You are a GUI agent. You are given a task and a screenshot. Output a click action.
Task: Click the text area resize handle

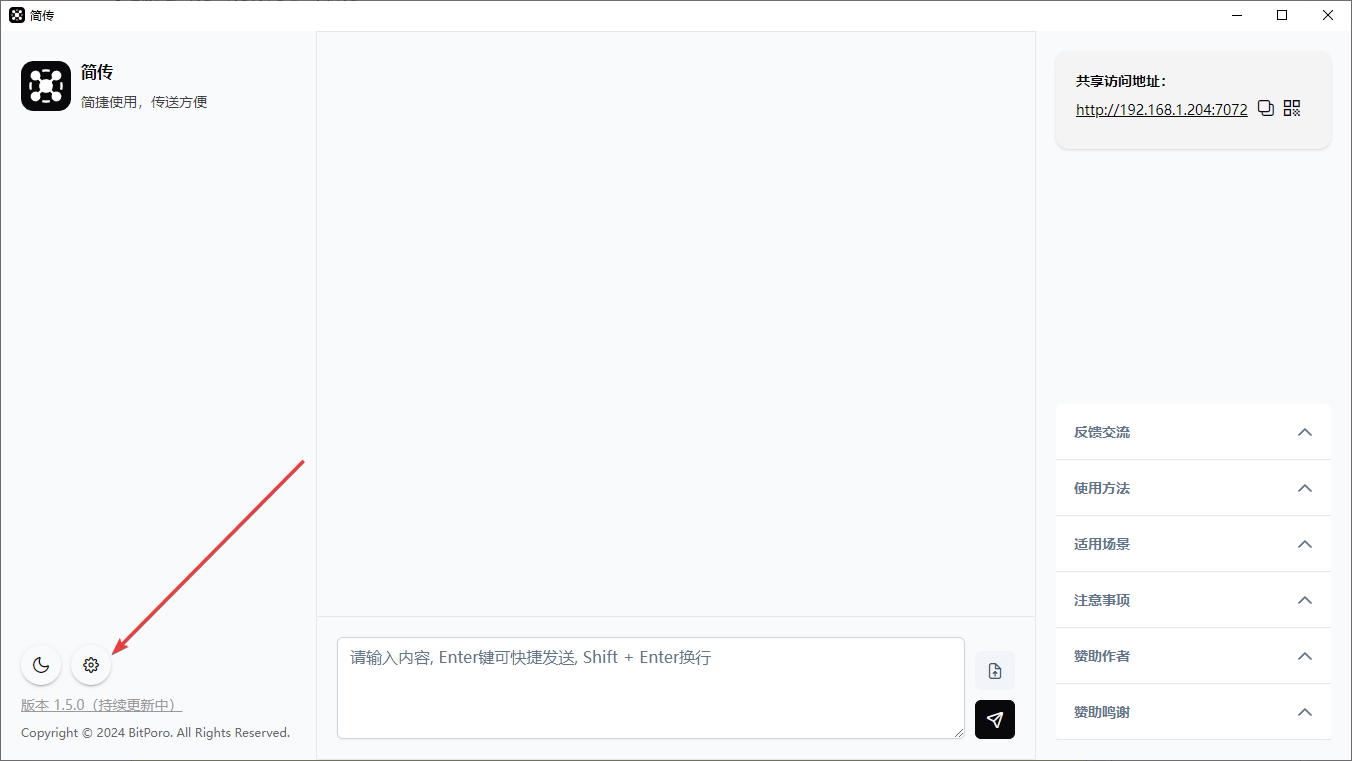coord(958,732)
